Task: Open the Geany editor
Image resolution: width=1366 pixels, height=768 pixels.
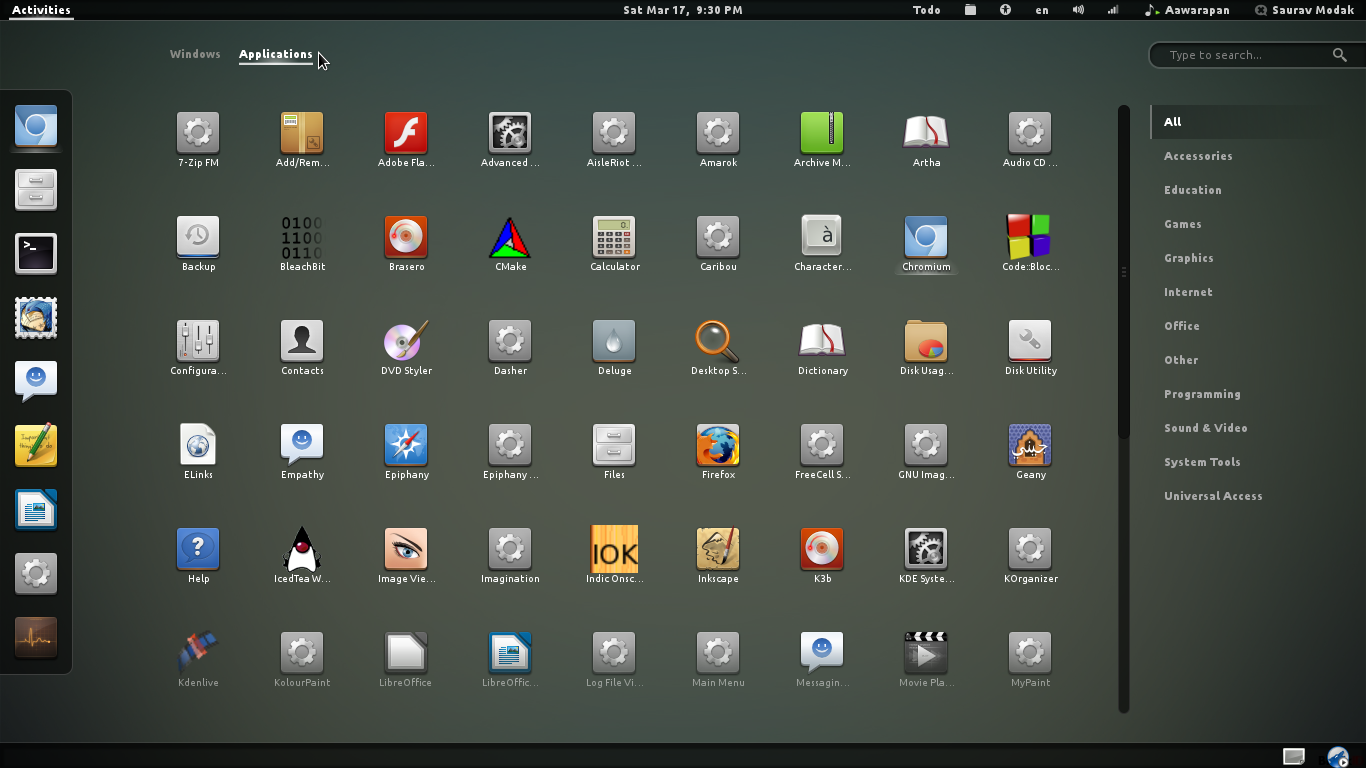Action: 1029,444
